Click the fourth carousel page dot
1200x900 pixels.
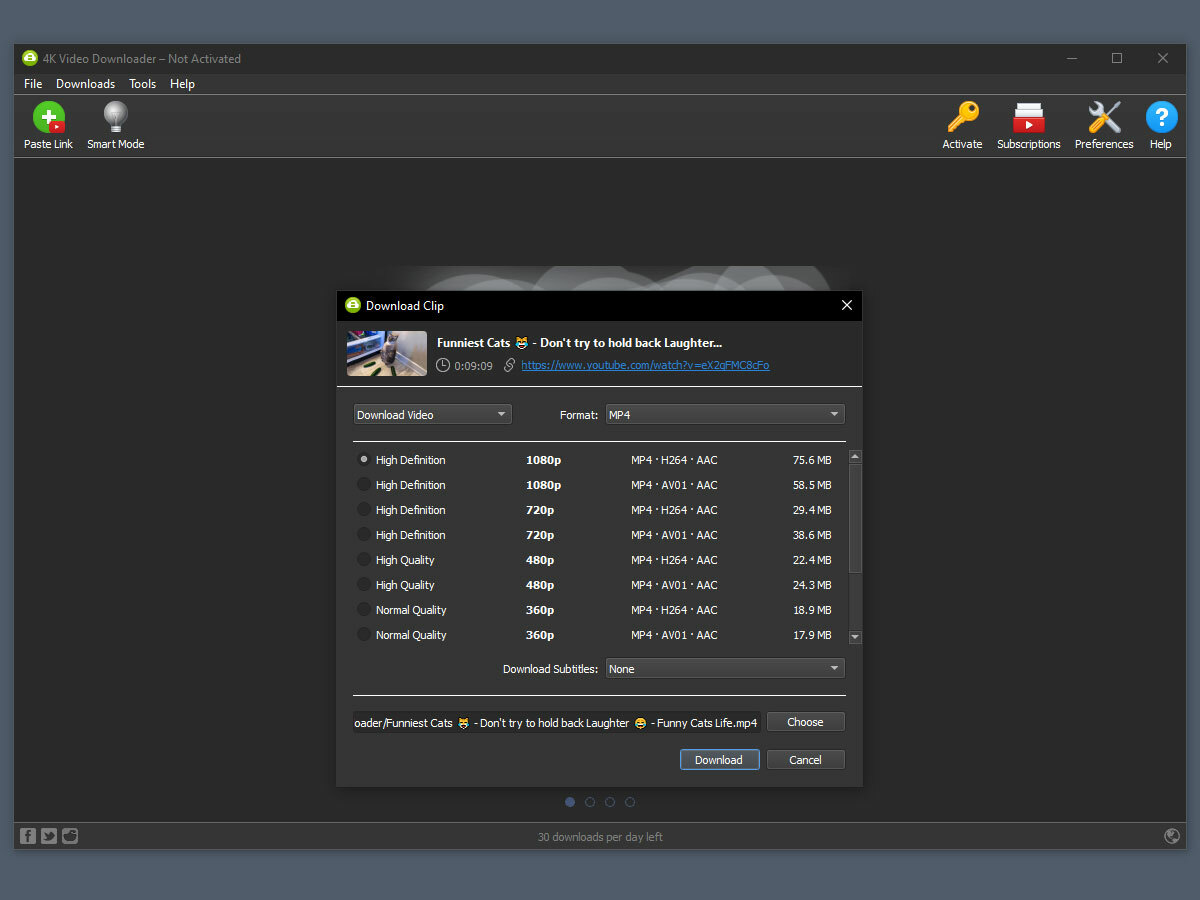(x=630, y=801)
